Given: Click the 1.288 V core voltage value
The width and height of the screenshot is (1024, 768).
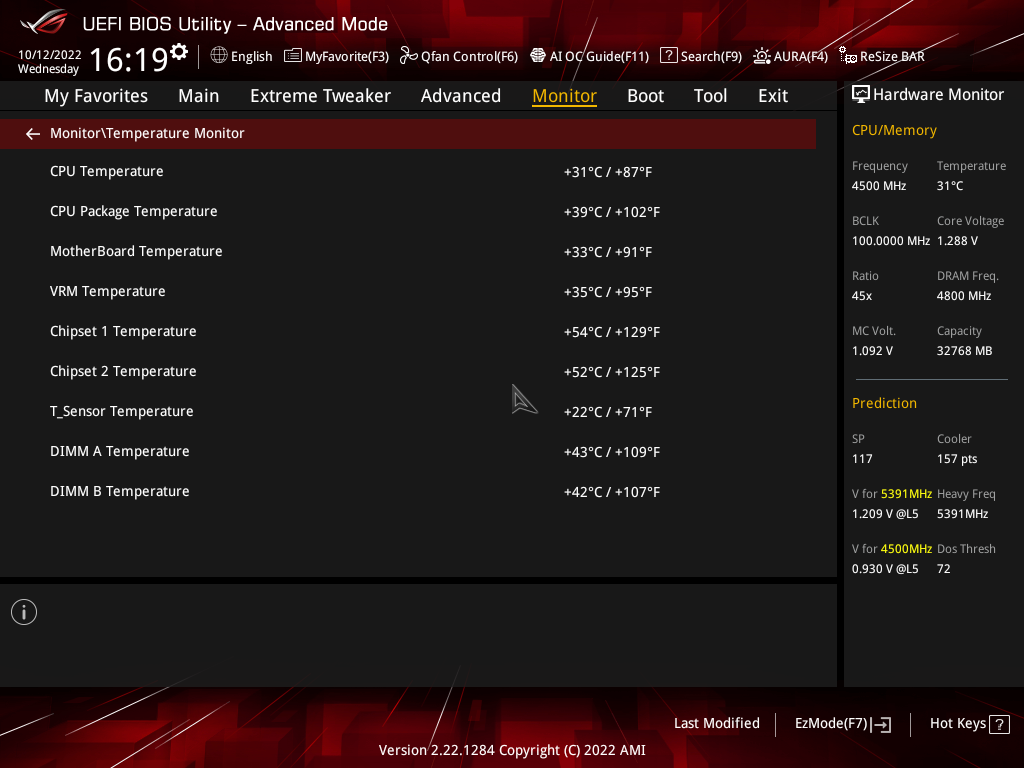Looking at the screenshot, I should click(x=957, y=241).
